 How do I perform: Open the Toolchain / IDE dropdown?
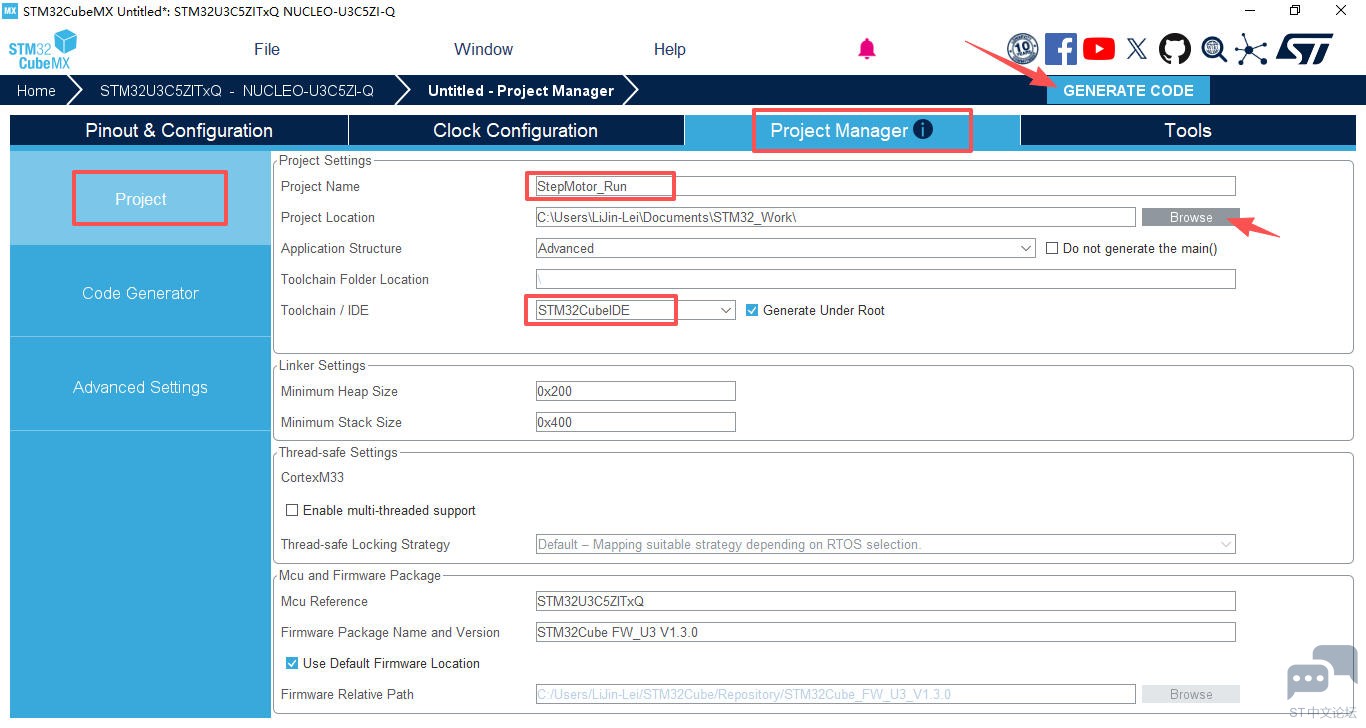click(636, 310)
